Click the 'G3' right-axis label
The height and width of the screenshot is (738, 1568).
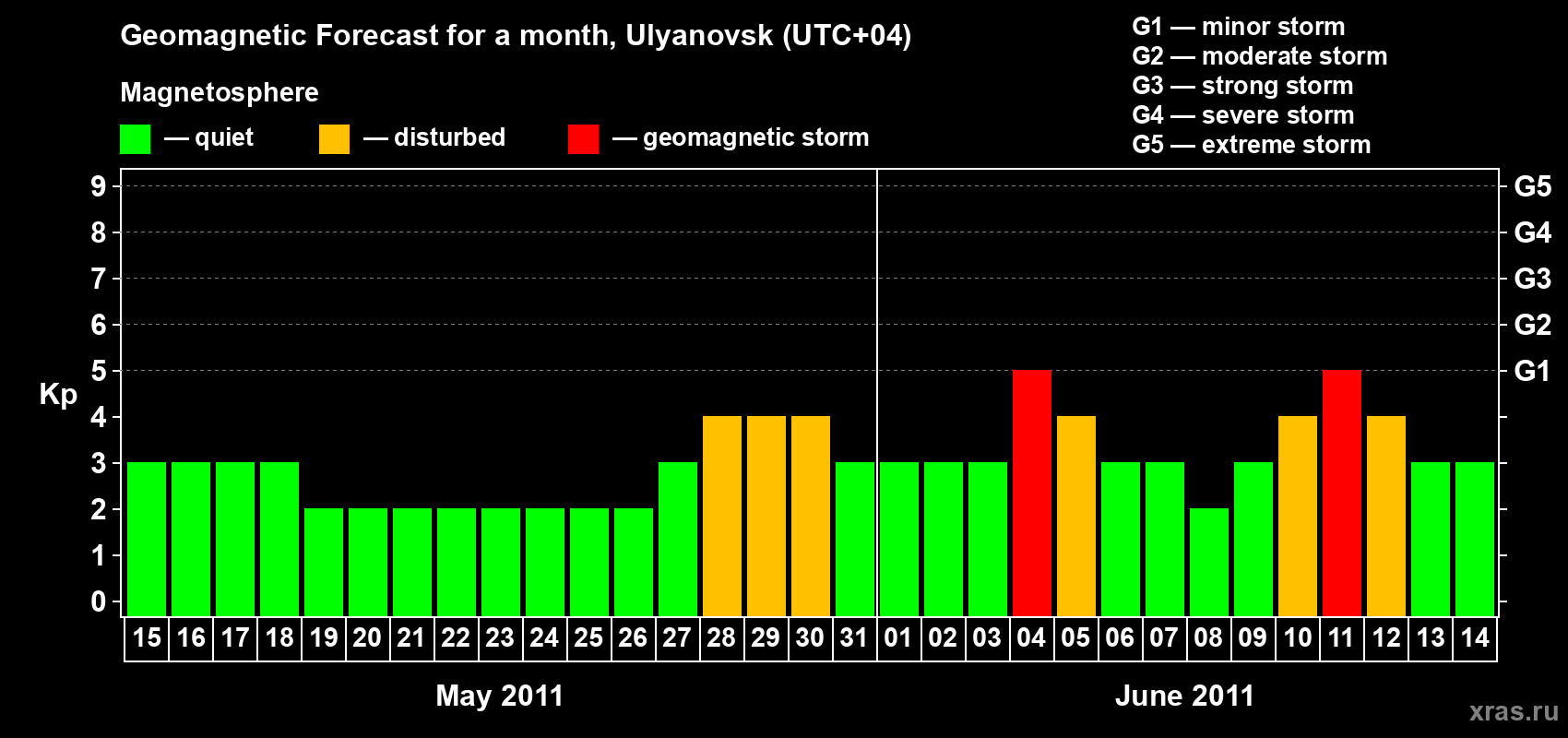click(x=1533, y=279)
